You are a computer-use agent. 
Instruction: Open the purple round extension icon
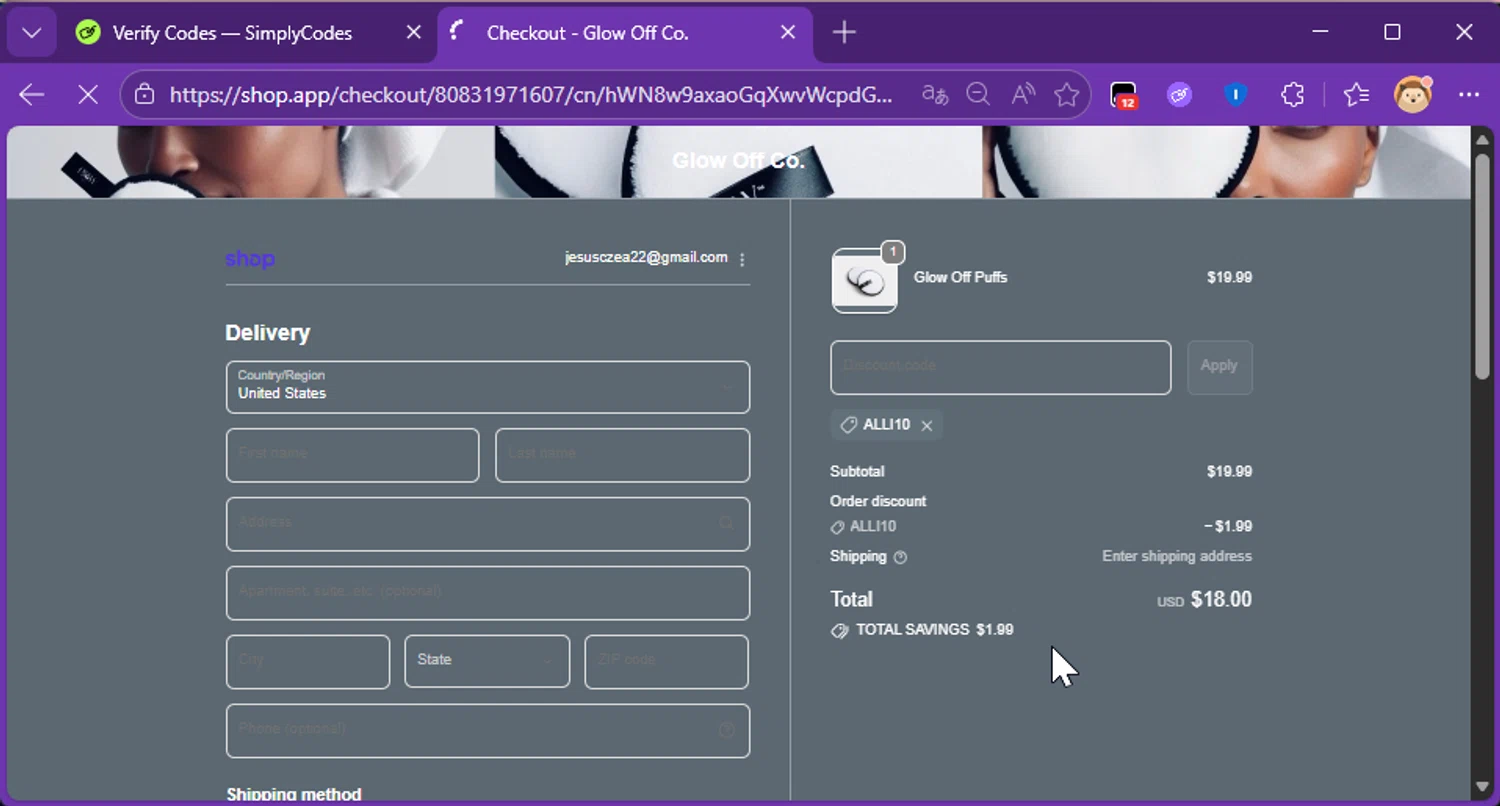[x=1180, y=95]
